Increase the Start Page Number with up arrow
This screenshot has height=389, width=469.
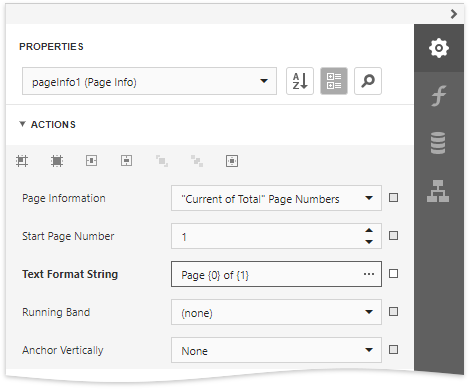(x=369, y=230)
